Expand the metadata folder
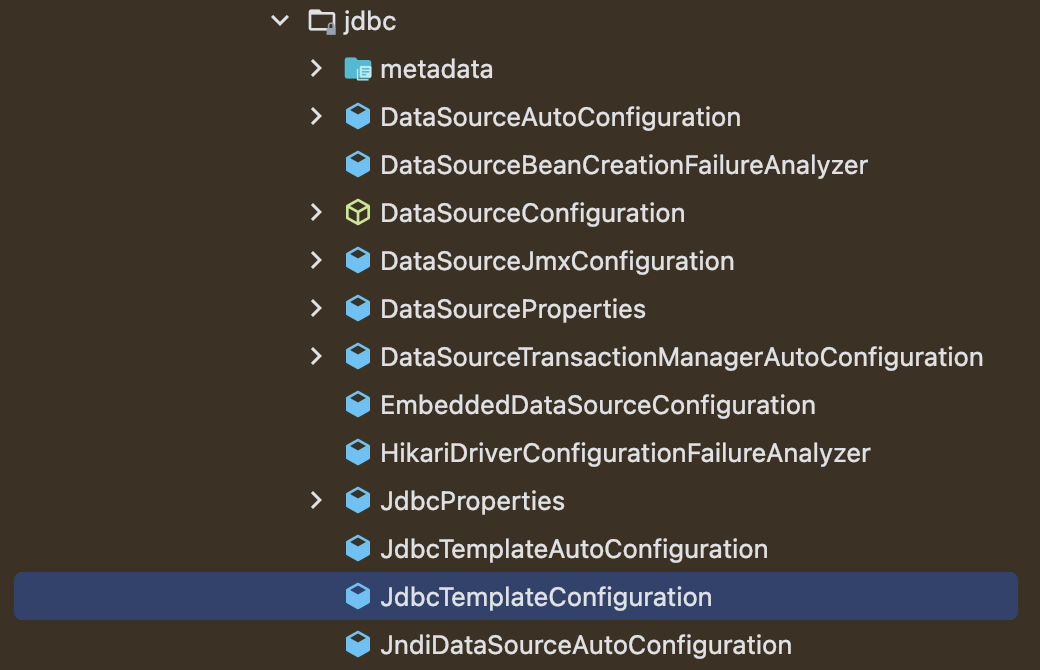1040x670 pixels. point(316,68)
